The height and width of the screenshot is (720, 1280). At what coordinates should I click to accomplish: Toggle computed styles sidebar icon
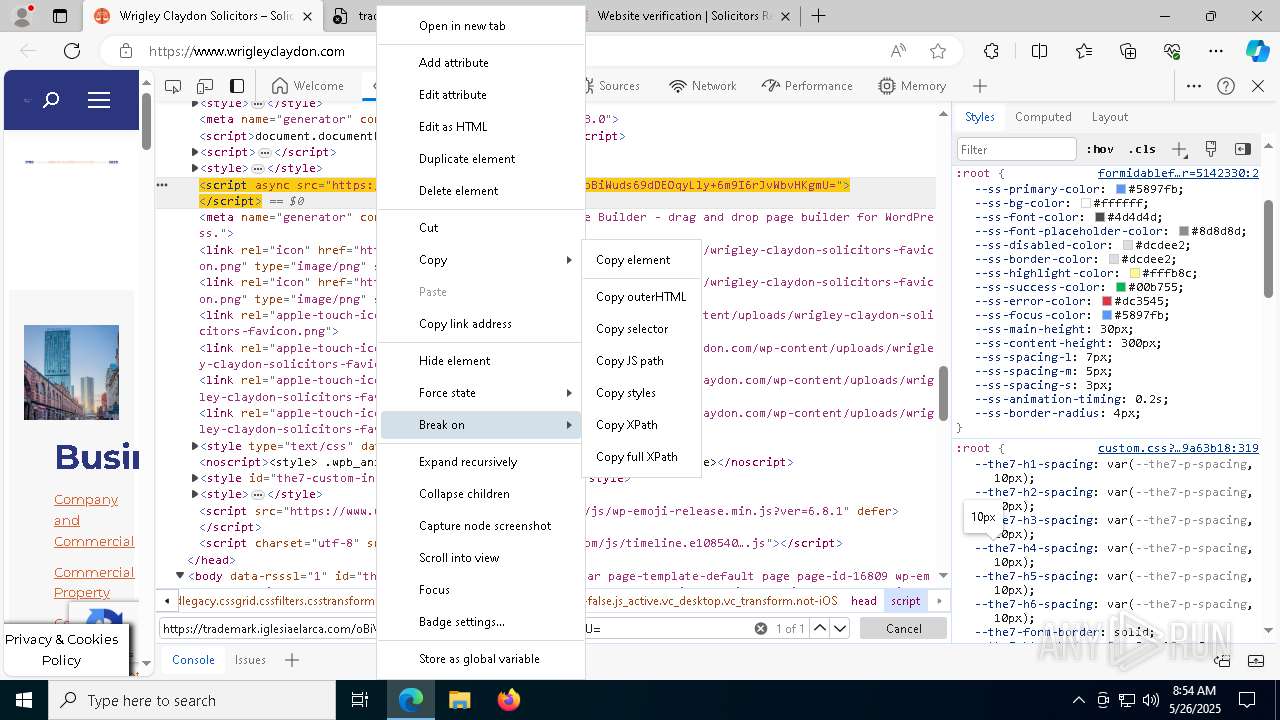[1243, 149]
